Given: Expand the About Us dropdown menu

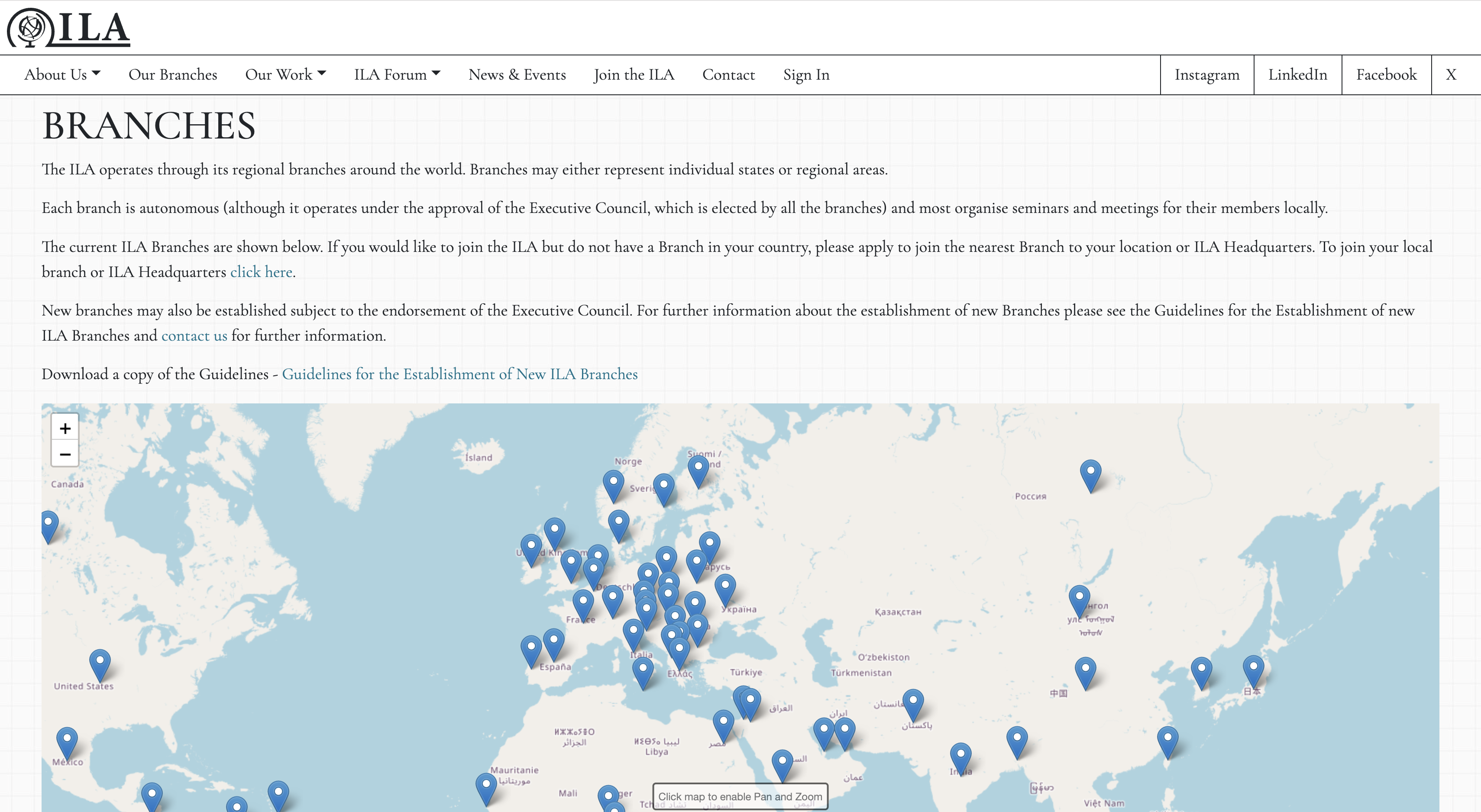Looking at the screenshot, I should [62, 75].
